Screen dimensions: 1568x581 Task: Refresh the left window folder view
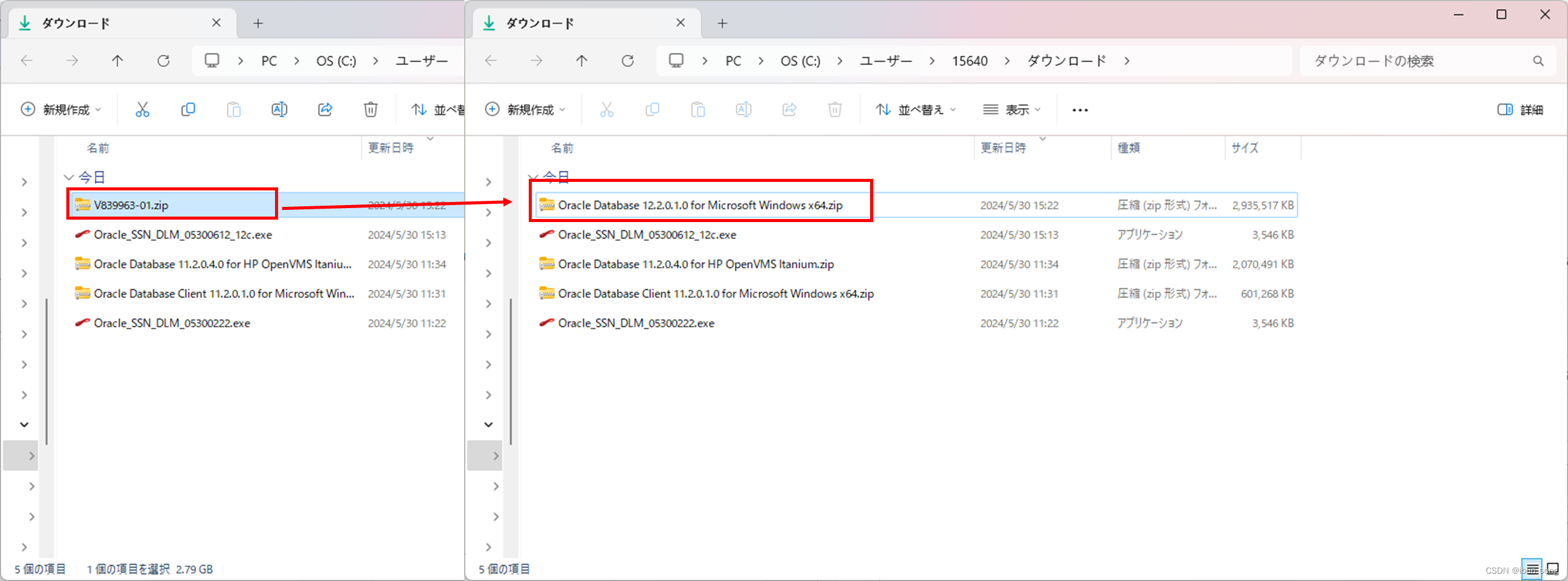pos(163,61)
